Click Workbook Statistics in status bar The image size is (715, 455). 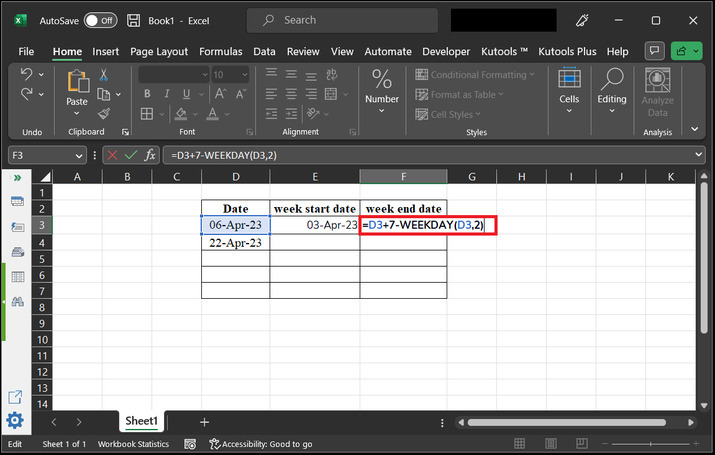point(133,444)
